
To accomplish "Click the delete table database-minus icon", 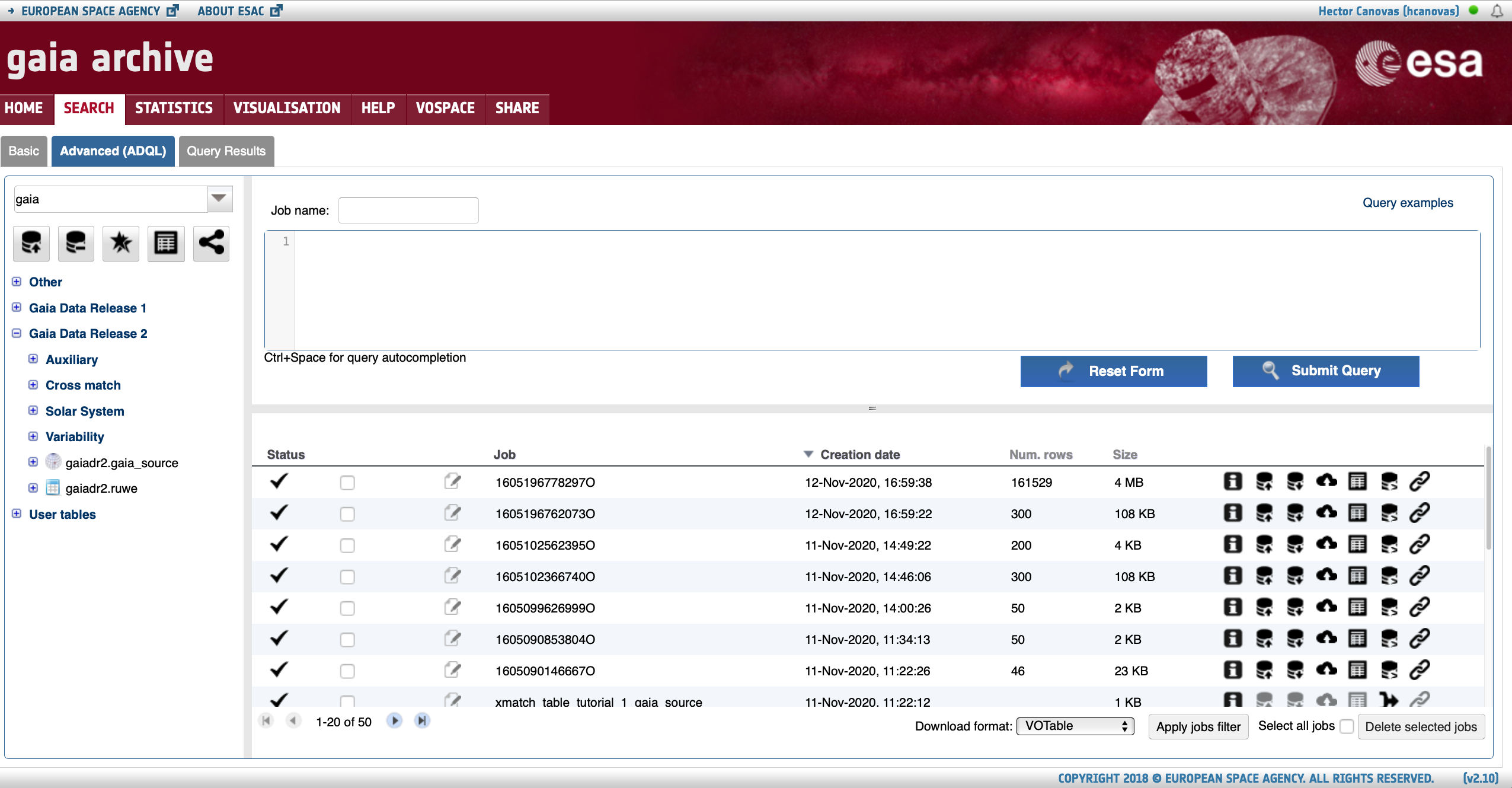I will tap(76, 243).
